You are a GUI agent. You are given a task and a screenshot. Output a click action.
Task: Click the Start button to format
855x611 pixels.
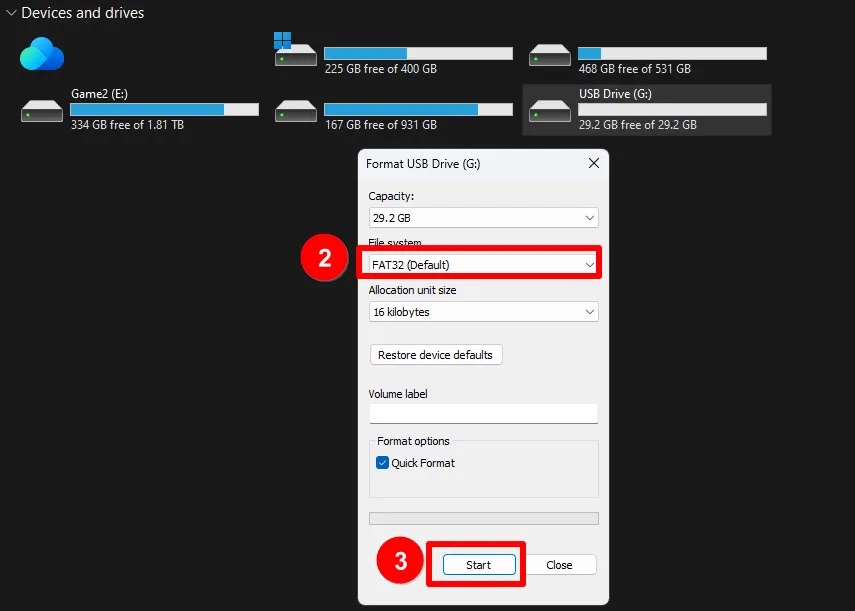tap(478, 565)
